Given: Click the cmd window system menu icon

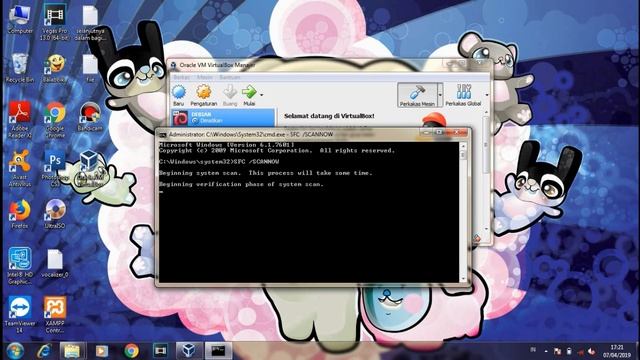Looking at the screenshot, I should click(163, 134).
